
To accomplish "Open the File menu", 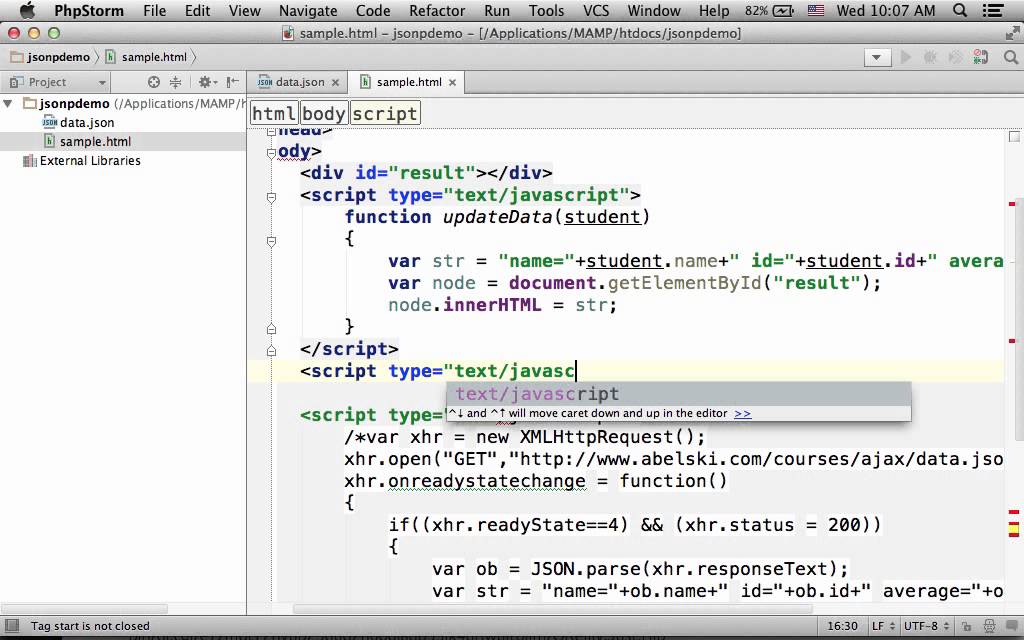I will (x=154, y=10).
